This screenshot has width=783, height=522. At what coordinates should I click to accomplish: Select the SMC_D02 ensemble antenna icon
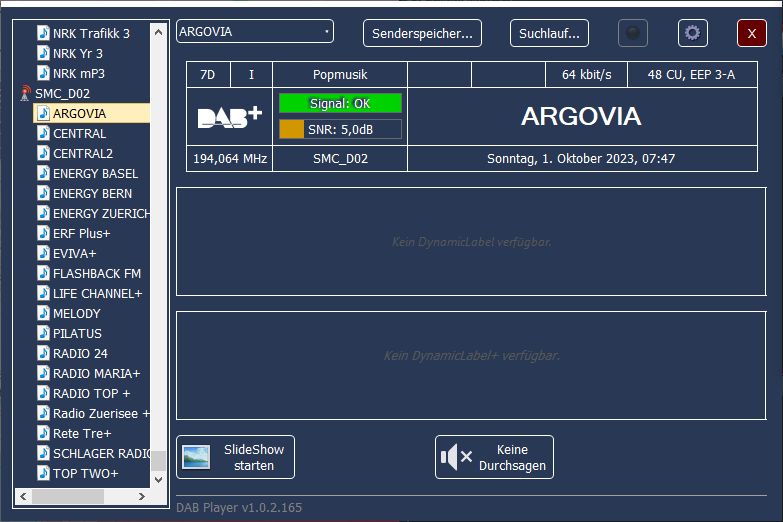(25, 93)
